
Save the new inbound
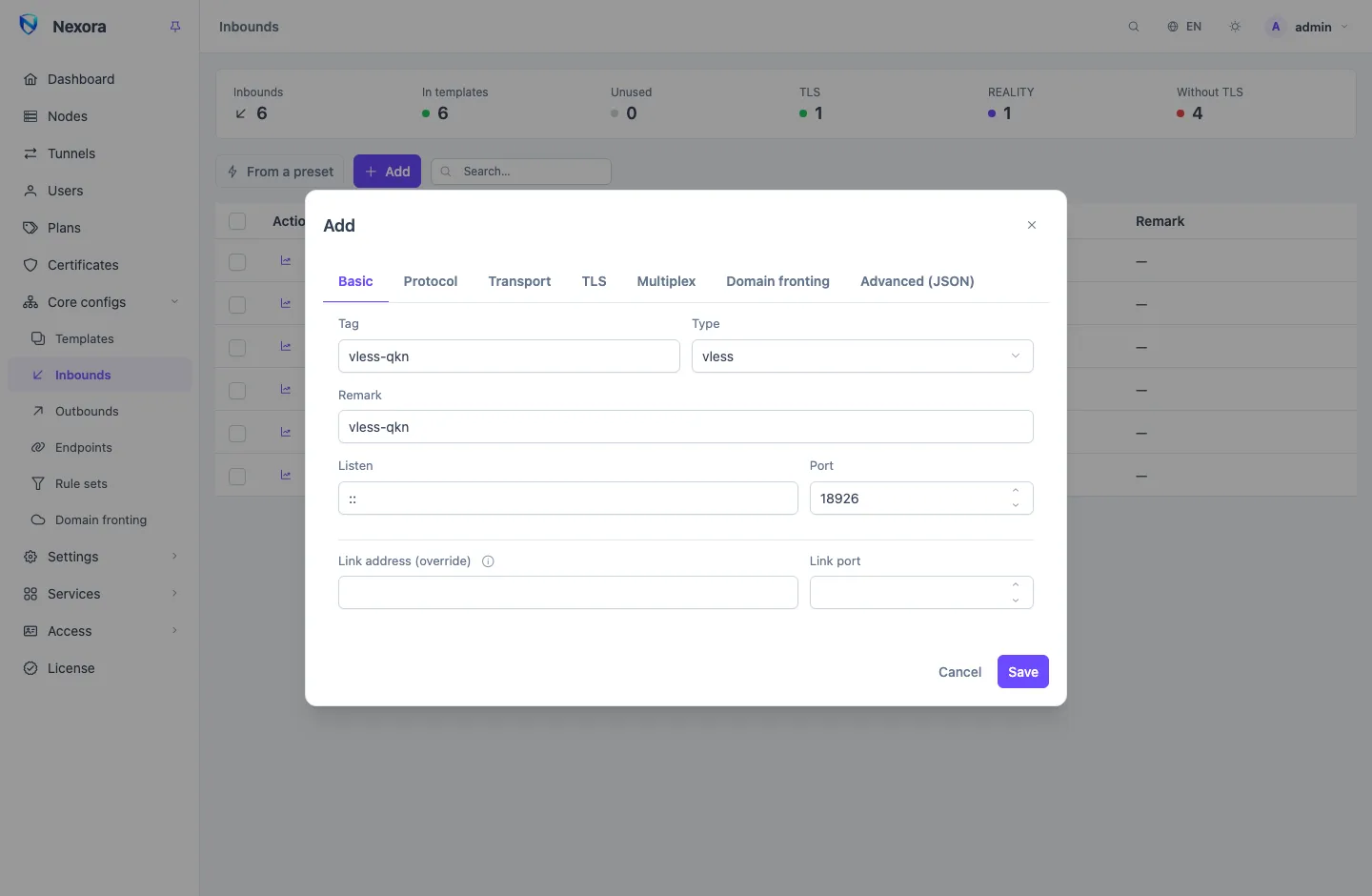1023,672
